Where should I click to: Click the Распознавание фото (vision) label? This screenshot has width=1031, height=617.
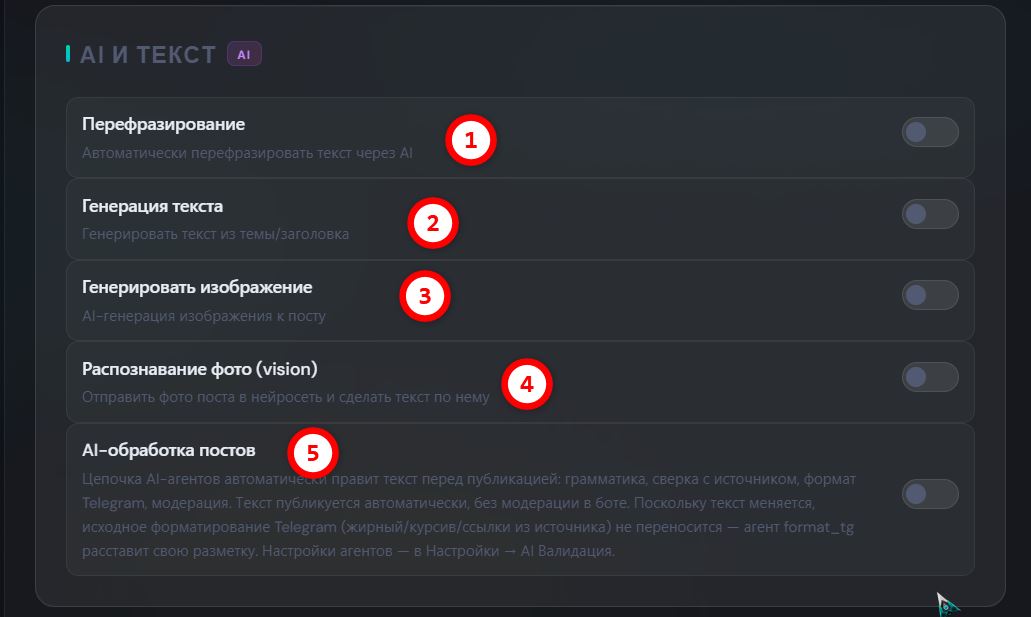[200, 369]
